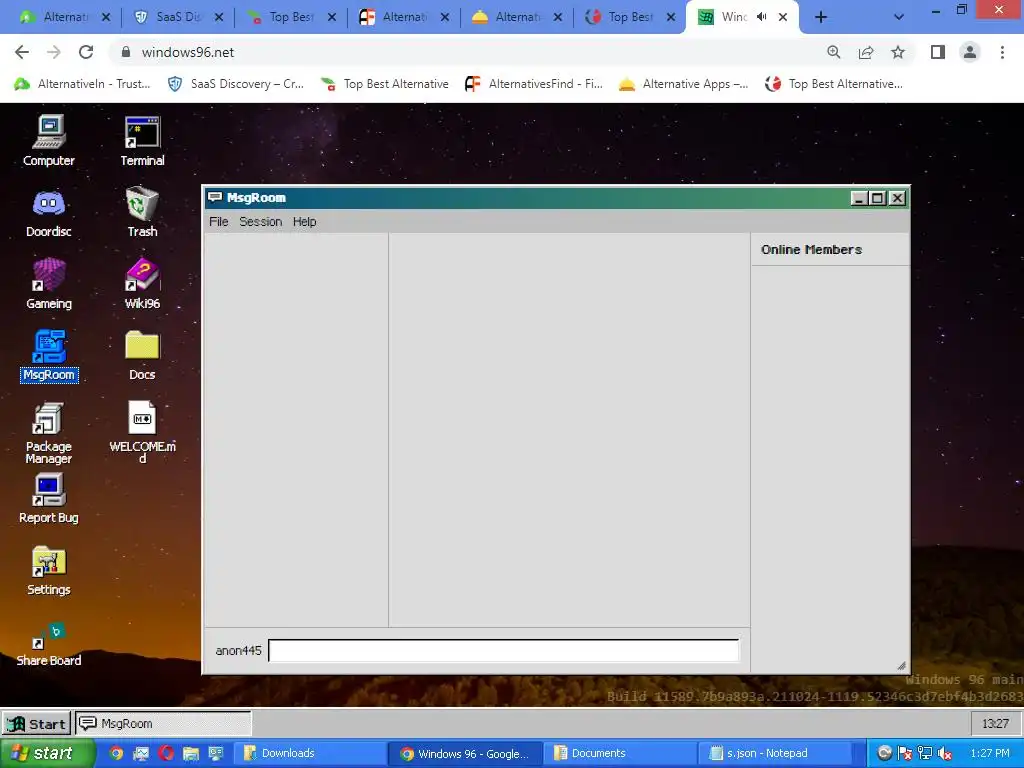The width and height of the screenshot is (1024, 768).
Task: Switch to the SaaS Dis tab
Action: click(178, 17)
